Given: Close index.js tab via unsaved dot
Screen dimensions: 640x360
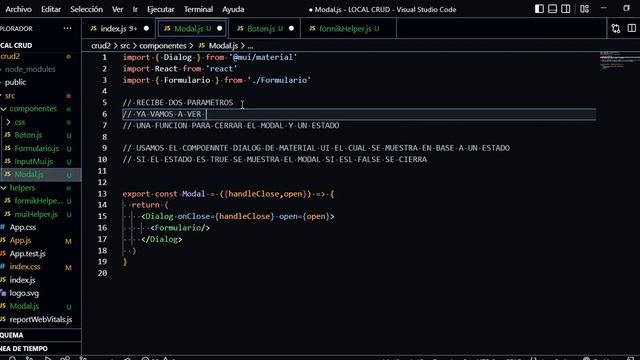Looking at the screenshot, I should [x=146, y=29].
